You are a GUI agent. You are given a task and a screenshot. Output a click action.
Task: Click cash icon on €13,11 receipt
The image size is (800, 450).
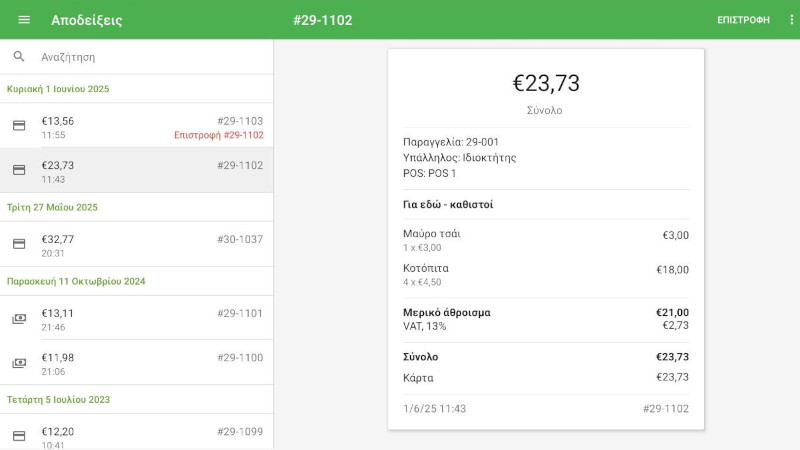19,319
